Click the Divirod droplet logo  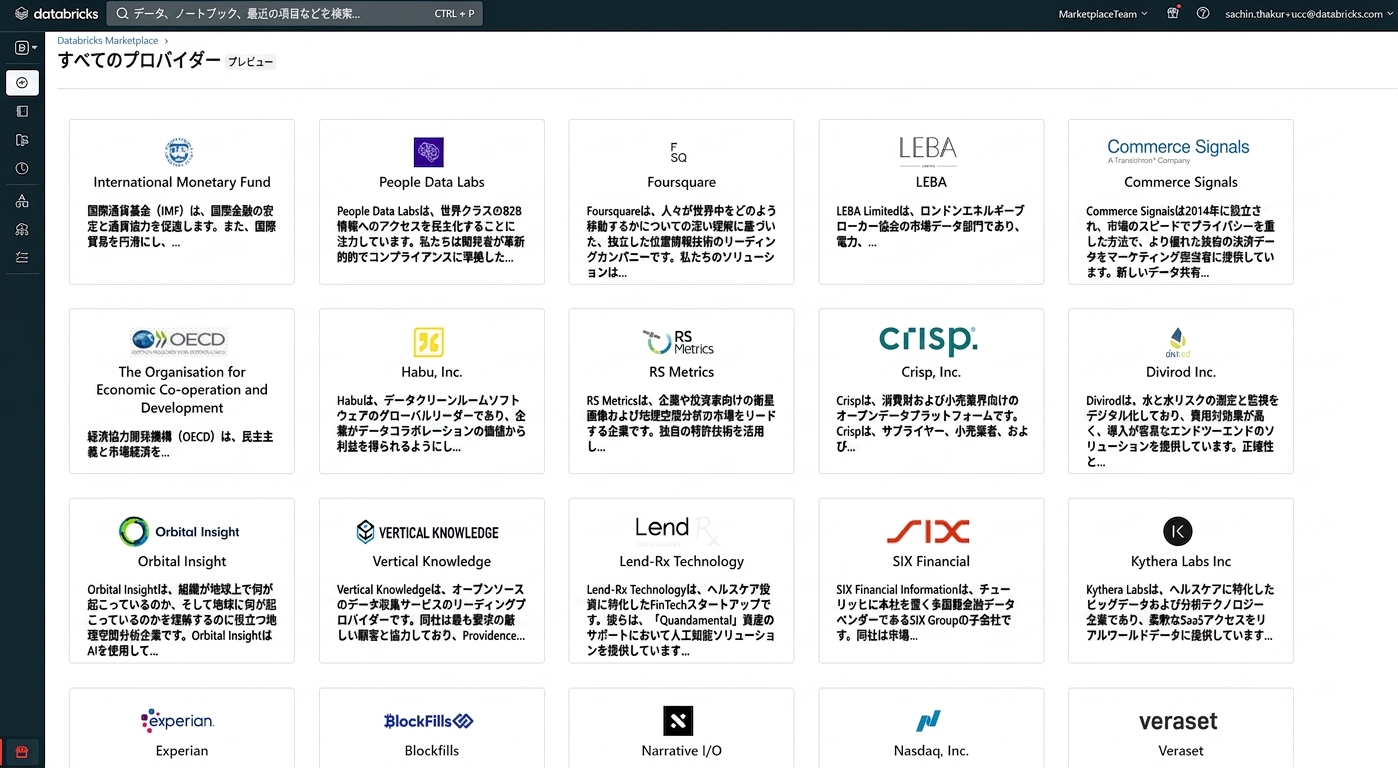pyautogui.click(x=1178, y=342)
